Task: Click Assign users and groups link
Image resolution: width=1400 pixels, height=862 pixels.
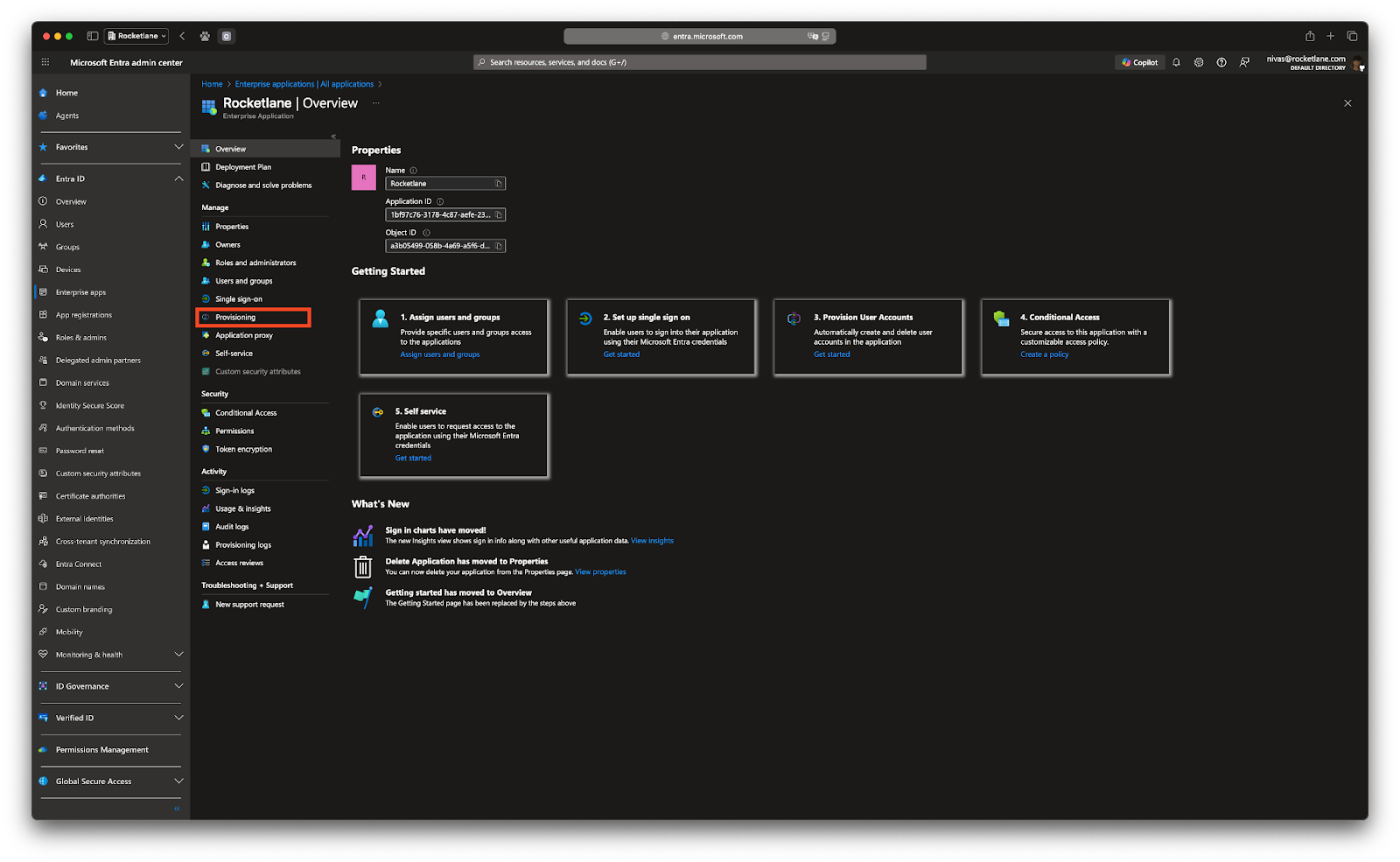Action: [440, 354]
